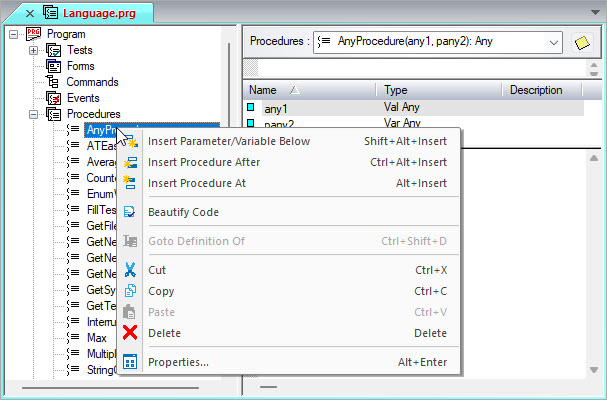
Task: Click the Copy icon in context menu
Action: click(x=130, y=291)
